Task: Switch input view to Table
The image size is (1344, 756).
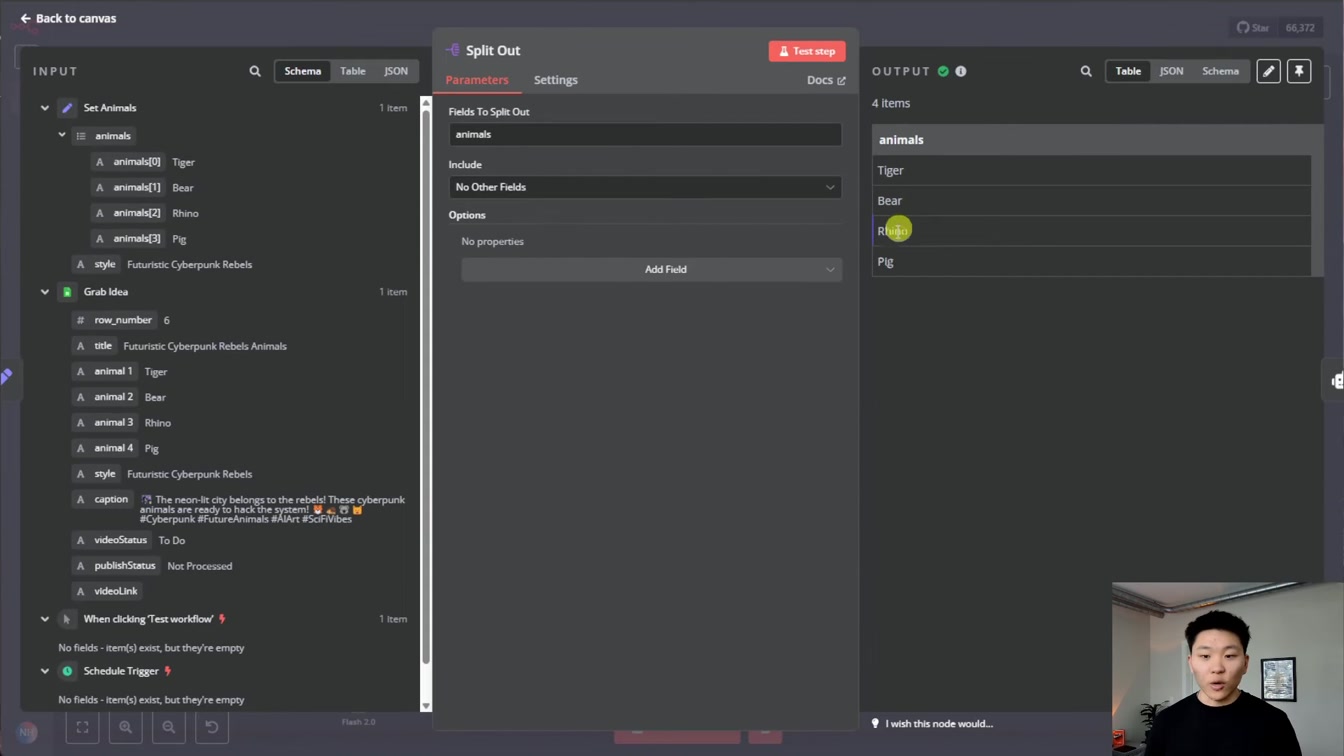Action: coord(353,71)
